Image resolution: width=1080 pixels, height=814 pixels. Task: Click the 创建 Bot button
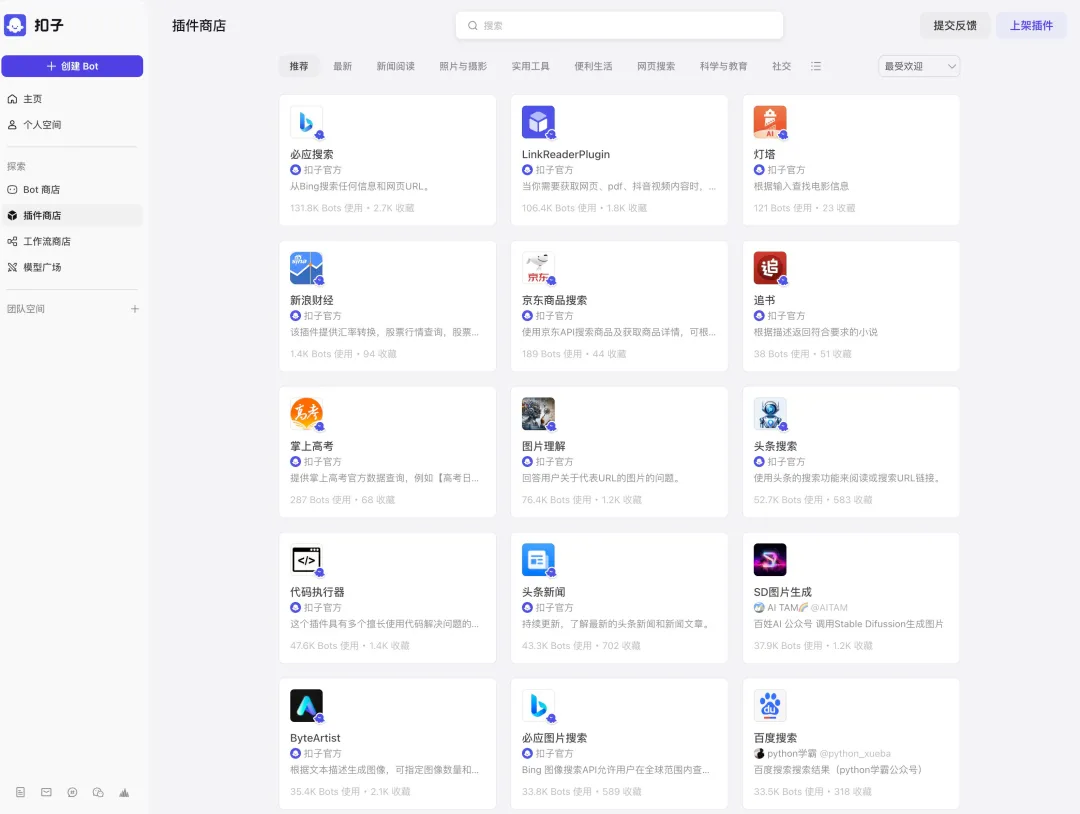coord(72,66)
